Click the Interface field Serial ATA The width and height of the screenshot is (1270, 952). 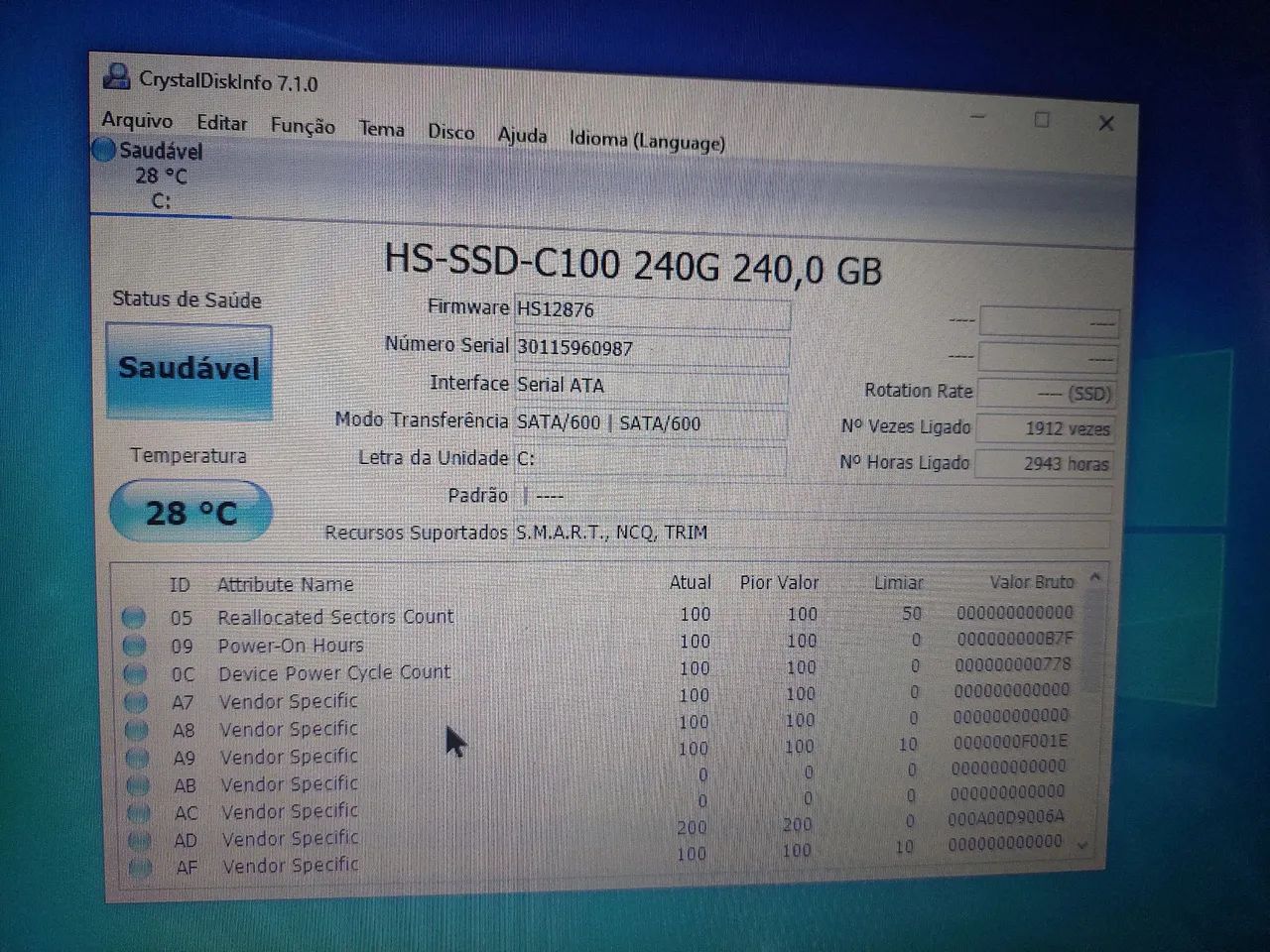coord(651,386)
